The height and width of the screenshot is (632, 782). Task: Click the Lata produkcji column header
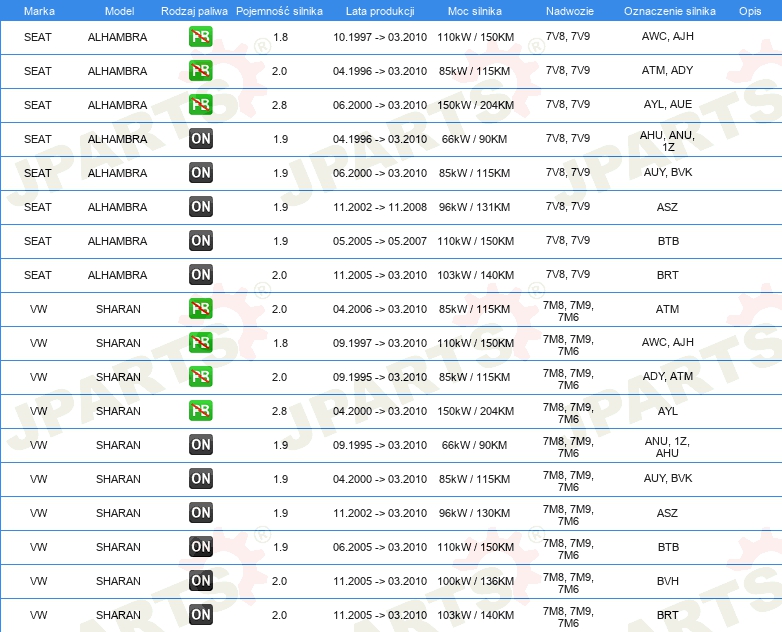coord(380,11)
